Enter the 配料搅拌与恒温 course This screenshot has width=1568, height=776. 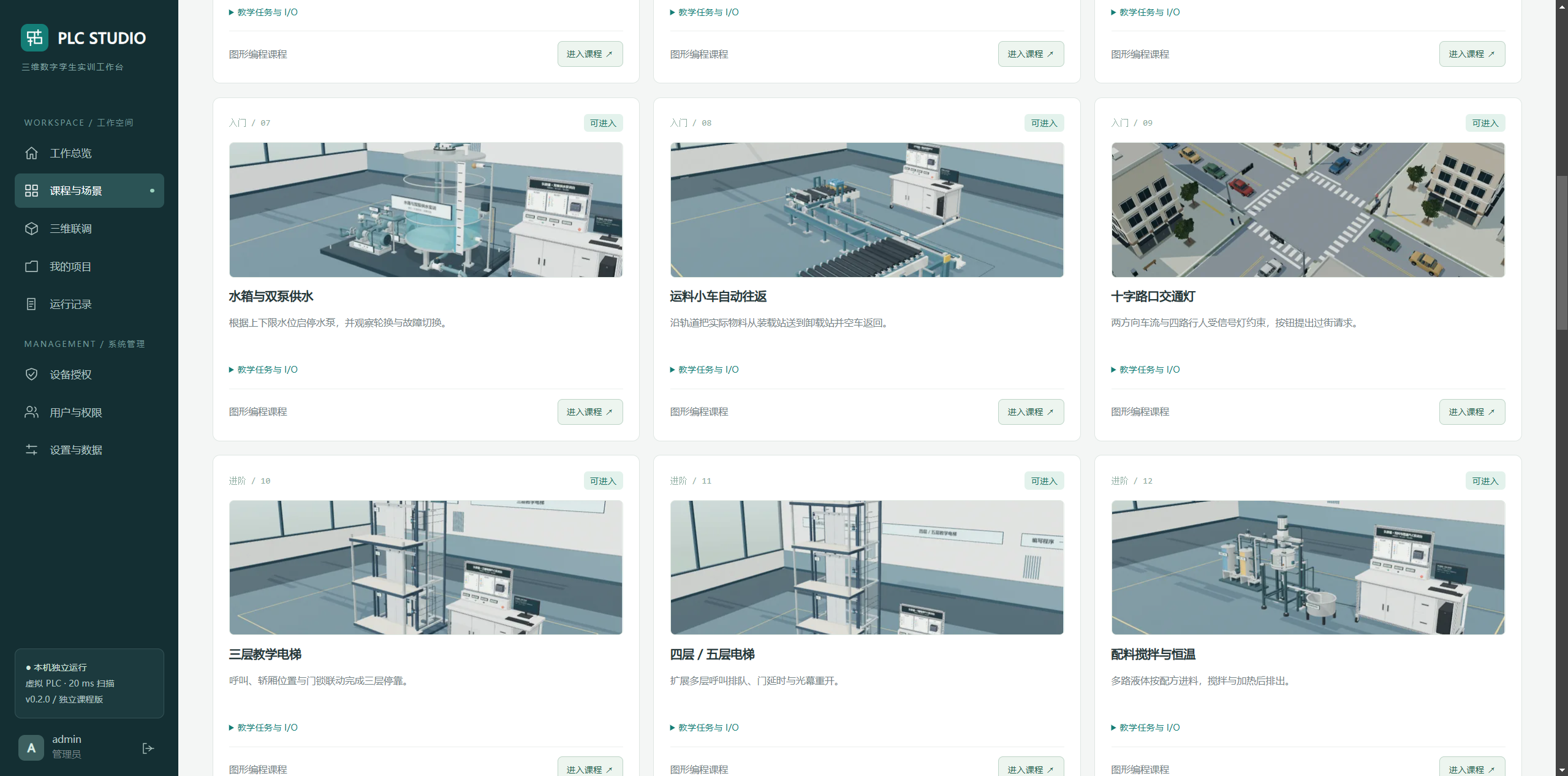point(1472,767)
